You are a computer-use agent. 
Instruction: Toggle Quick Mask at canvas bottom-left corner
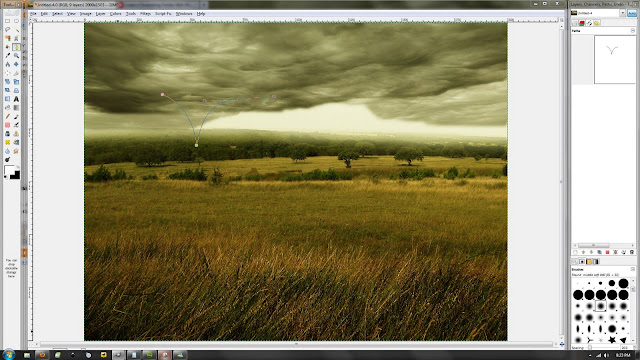click(x=31, y=344)
